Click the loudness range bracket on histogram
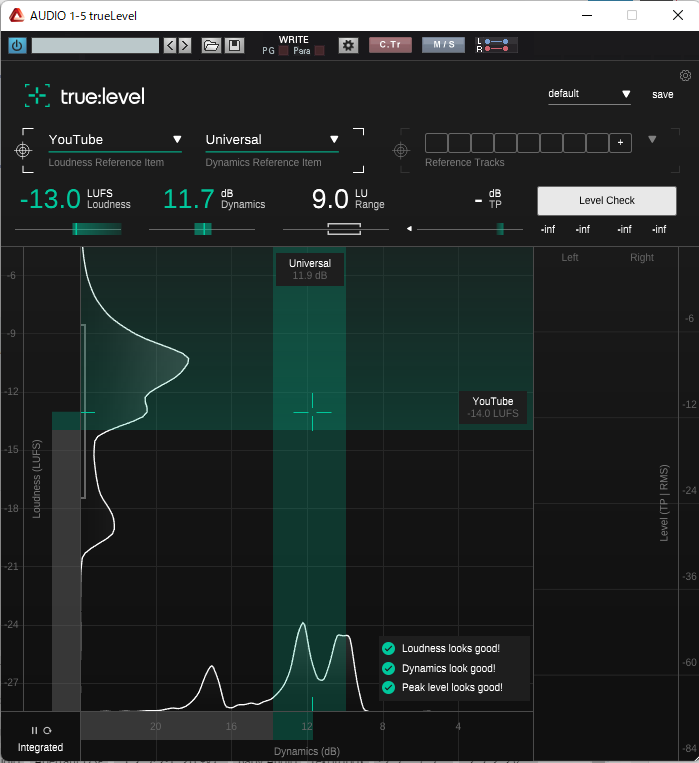This screenshot has height=763, width=699. [84, 411]
